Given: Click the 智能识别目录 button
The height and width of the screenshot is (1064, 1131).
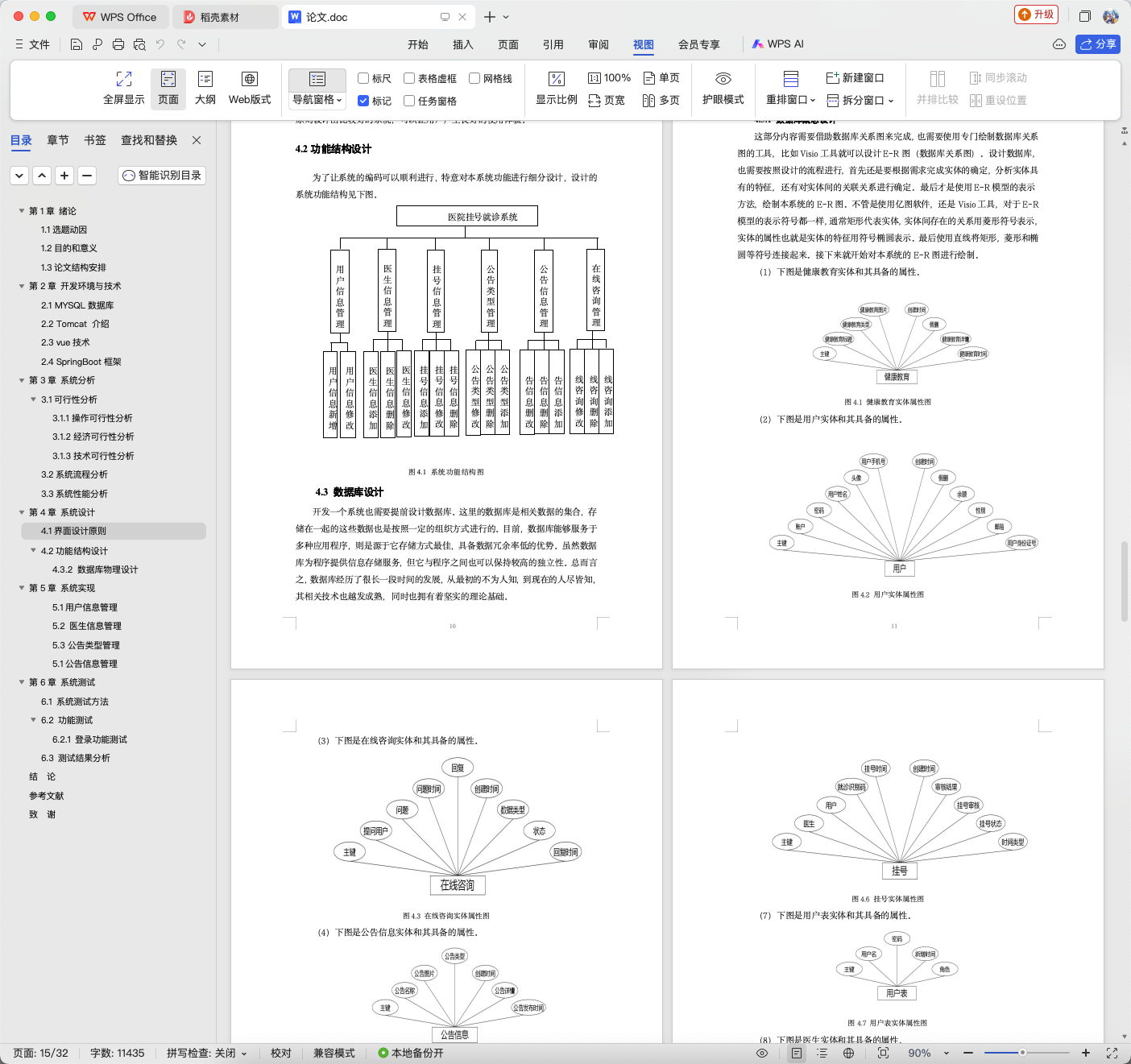Looking at the screenshot, I should [x=162, y=175].
